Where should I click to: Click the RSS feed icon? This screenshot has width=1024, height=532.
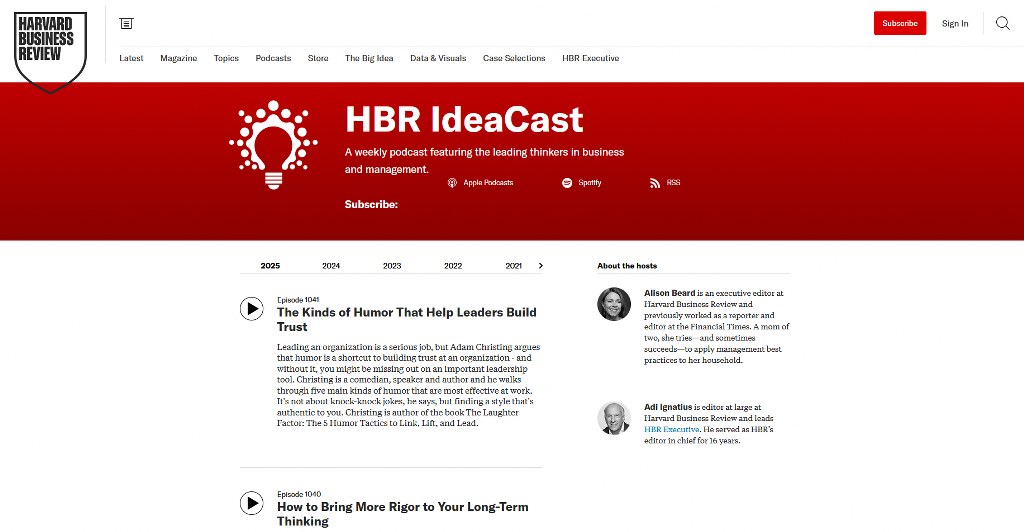tap(655, 183)
